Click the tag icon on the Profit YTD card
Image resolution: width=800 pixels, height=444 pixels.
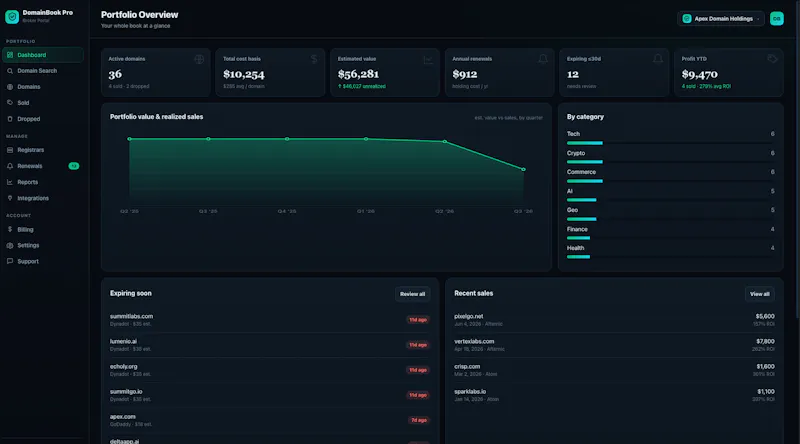coord(772,59)
